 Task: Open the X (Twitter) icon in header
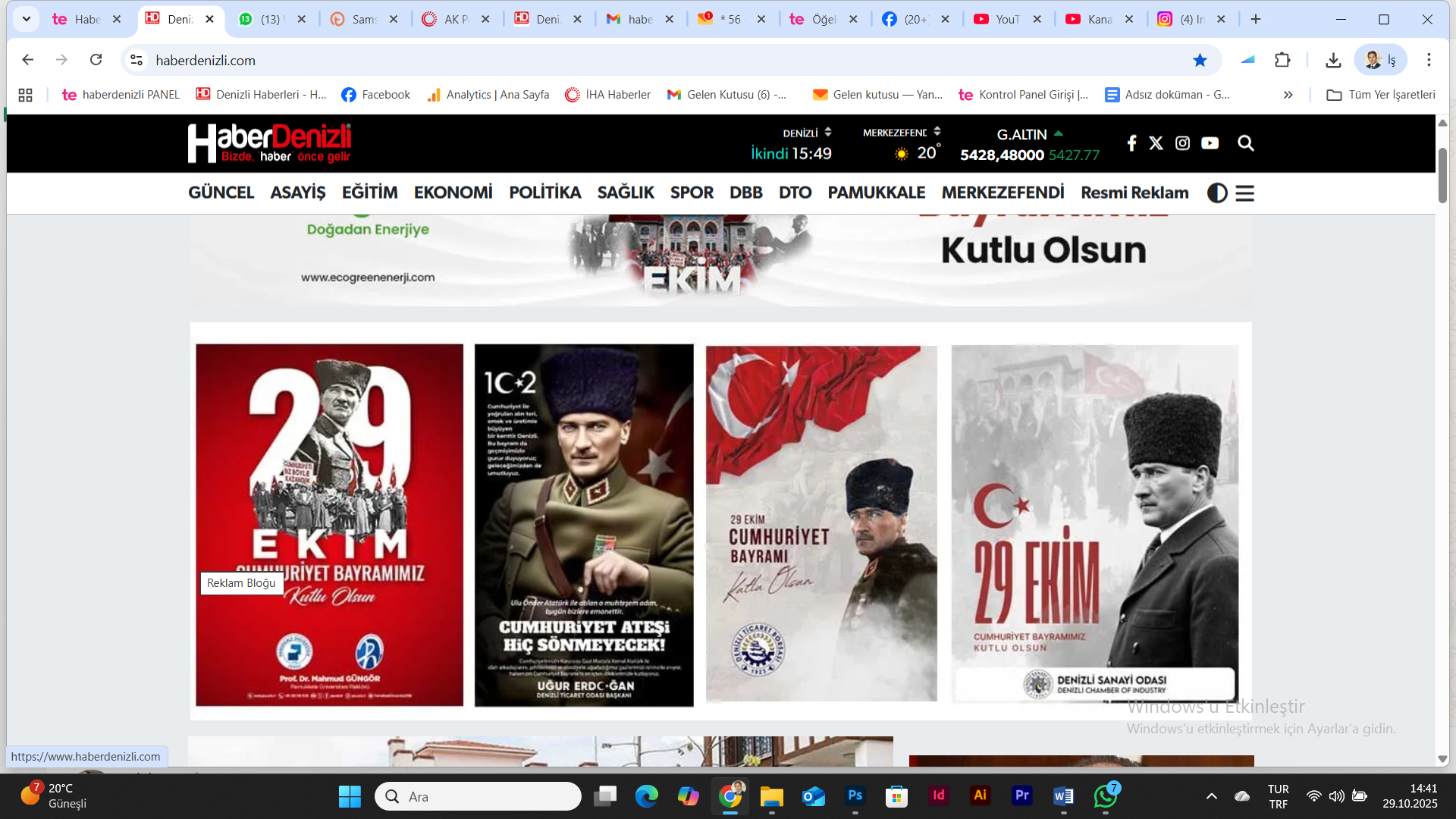coord(1156,143)
